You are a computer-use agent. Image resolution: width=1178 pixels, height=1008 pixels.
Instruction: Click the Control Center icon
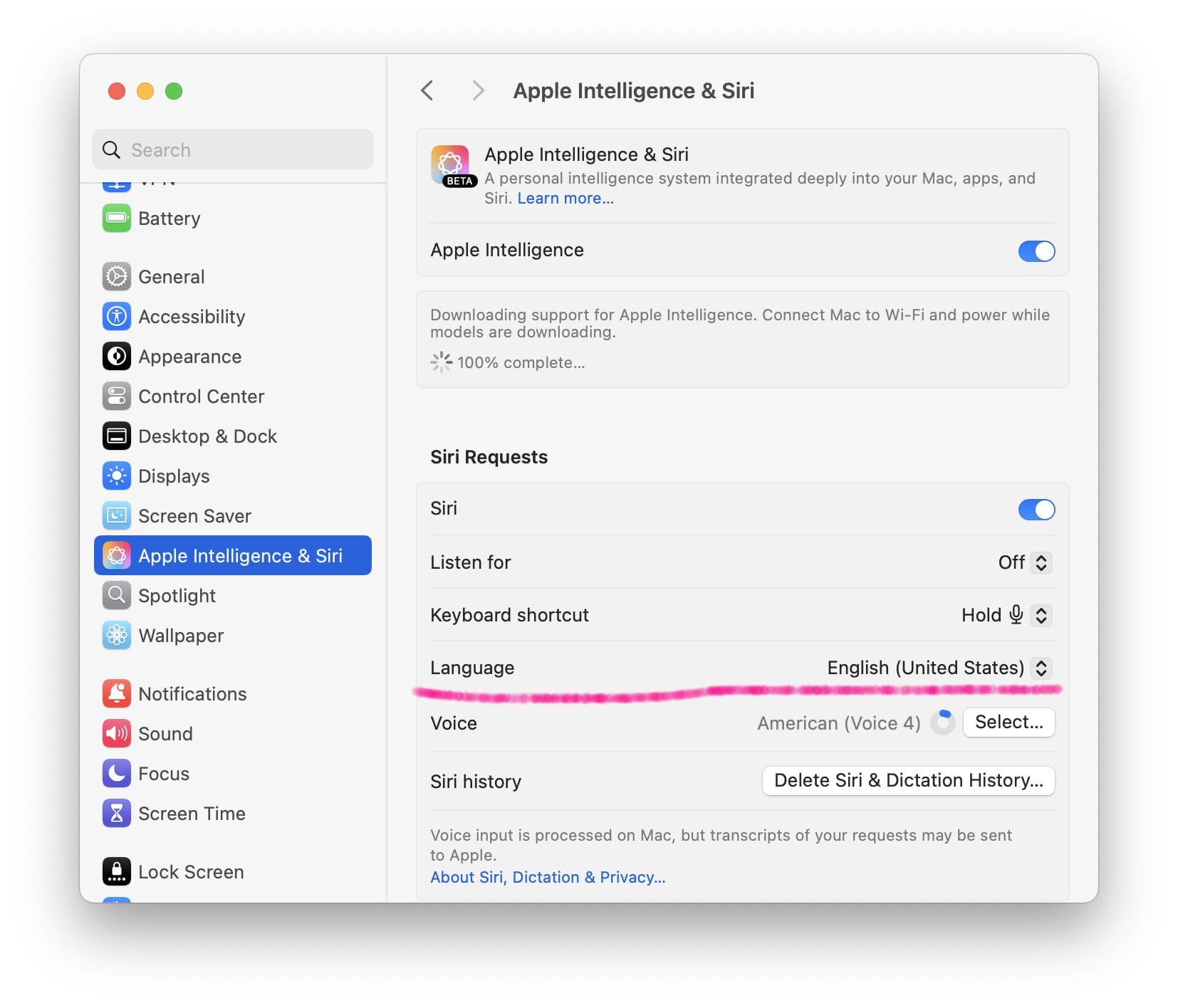(x=117, y=397)
